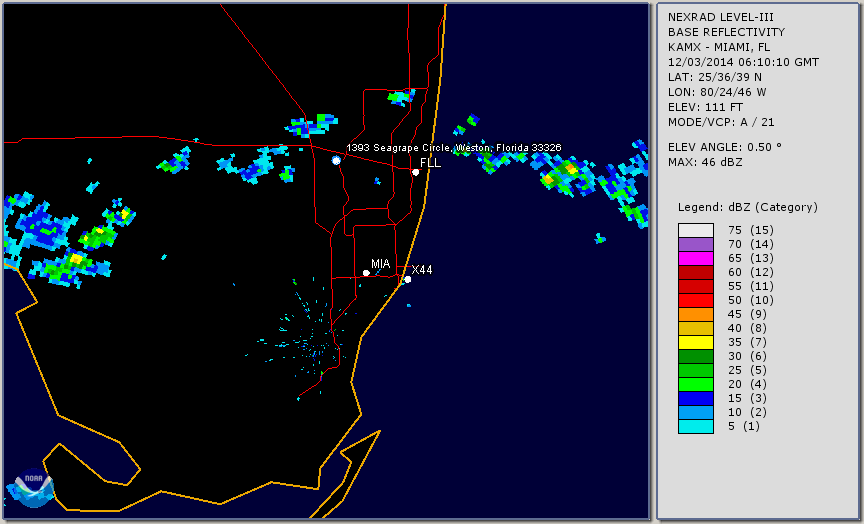The height and width of the screenshot is (524, 864).
Task: Click the ELEV: 111 FT text
Action: (705, 107)
